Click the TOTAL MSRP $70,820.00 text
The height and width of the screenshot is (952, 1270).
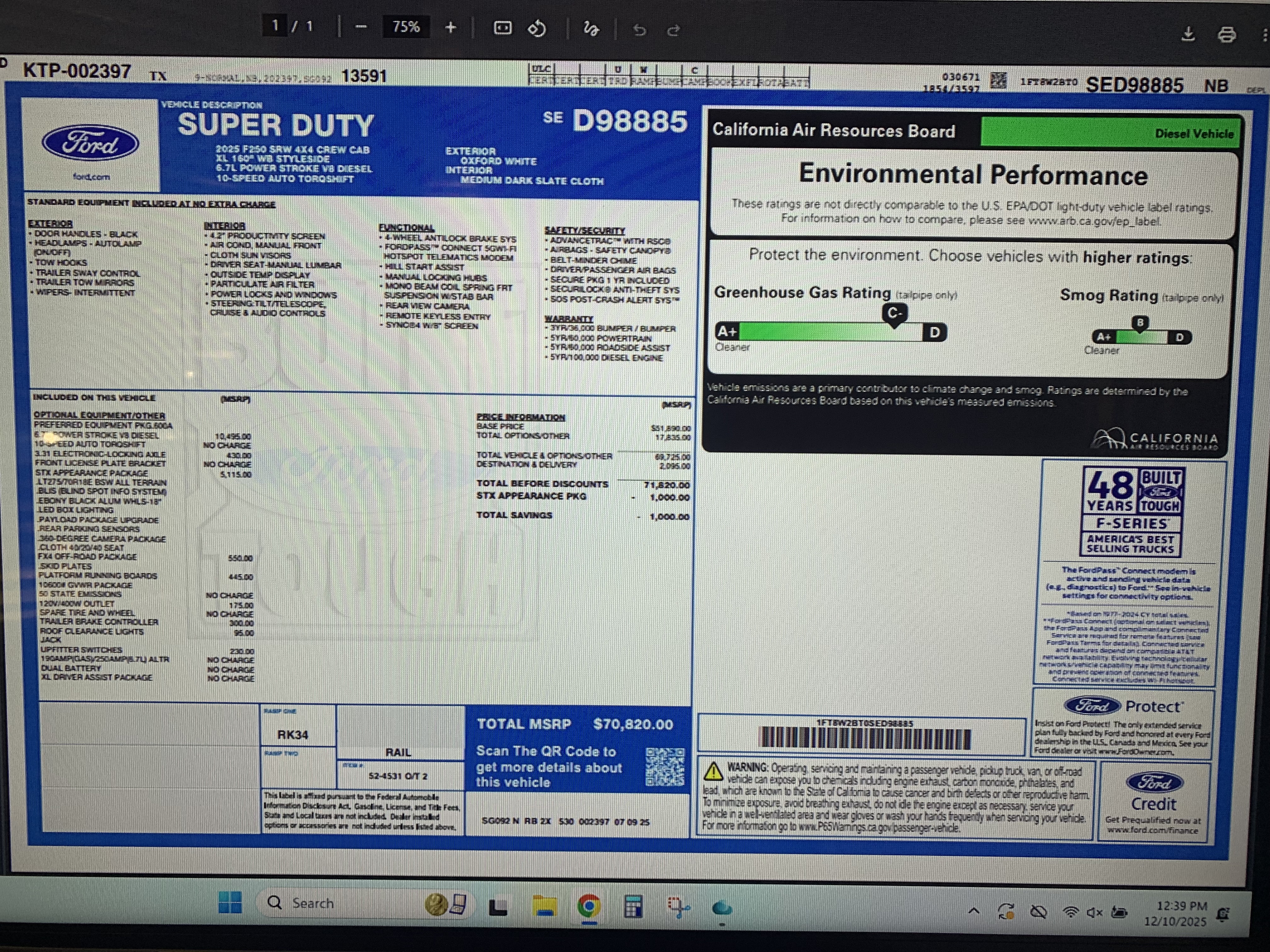[574, 724]
